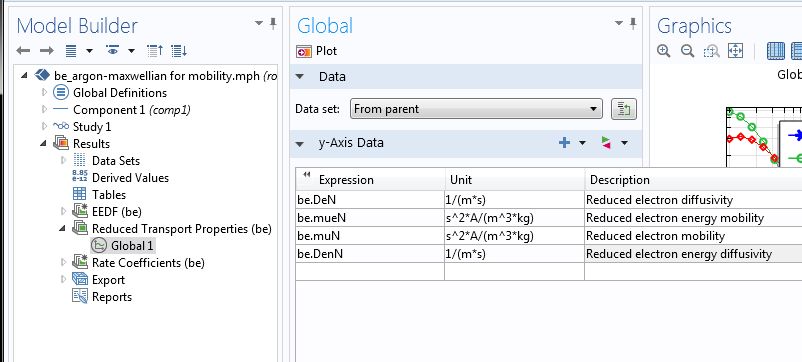This screenshot has height=362, width=802.
Task: Click the Expression column header
Action: point(370,180)
